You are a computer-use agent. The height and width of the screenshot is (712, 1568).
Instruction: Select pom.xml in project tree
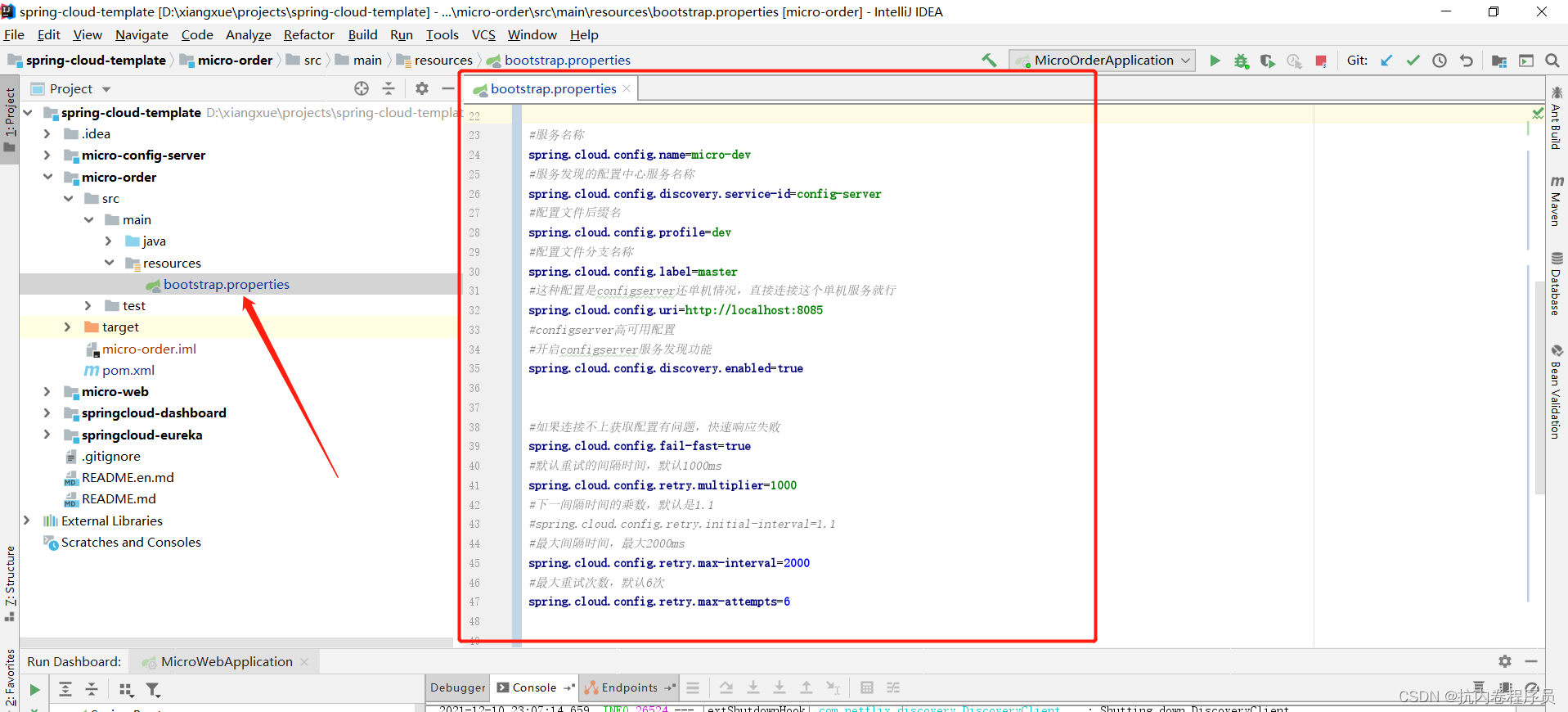click(x=128, y=370)
